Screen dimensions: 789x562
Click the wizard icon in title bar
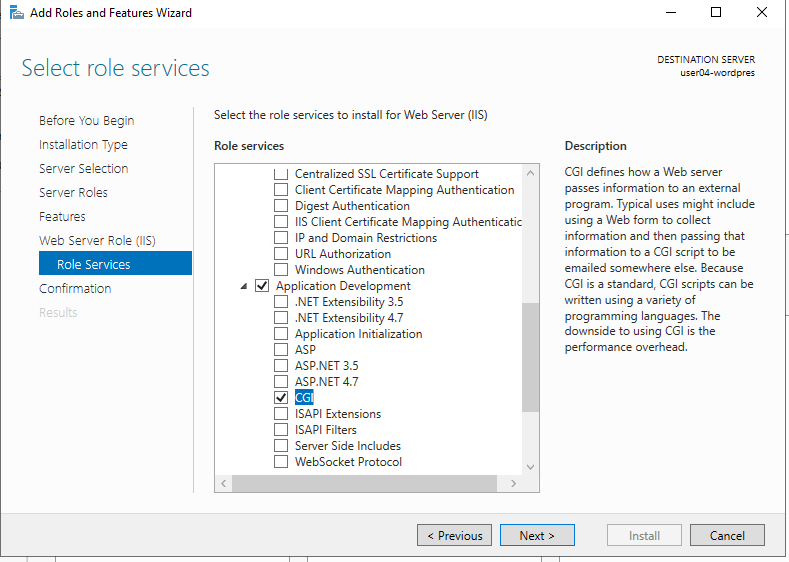pos(17,13)
